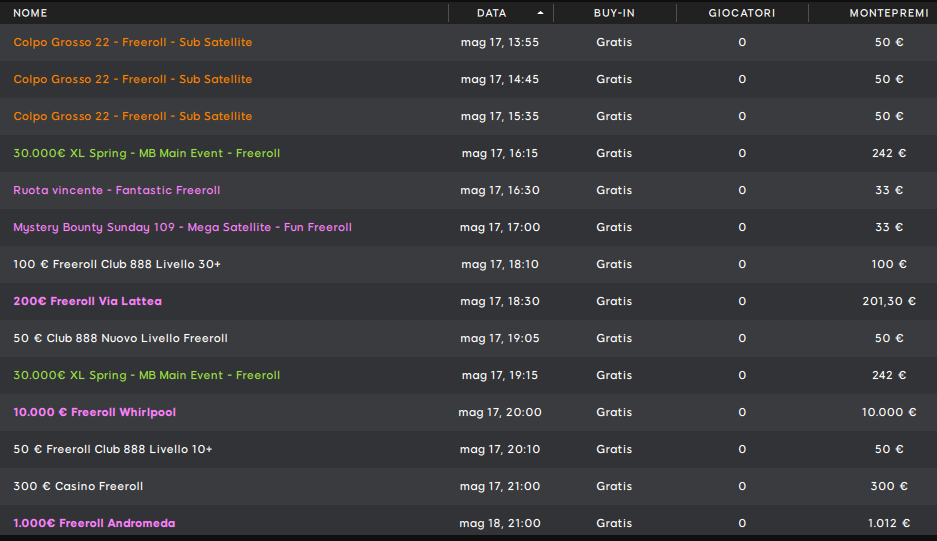Select Mystery Bounty Sunday 109 Mega Satellite

pyautogui.click(x=468, y=228)
